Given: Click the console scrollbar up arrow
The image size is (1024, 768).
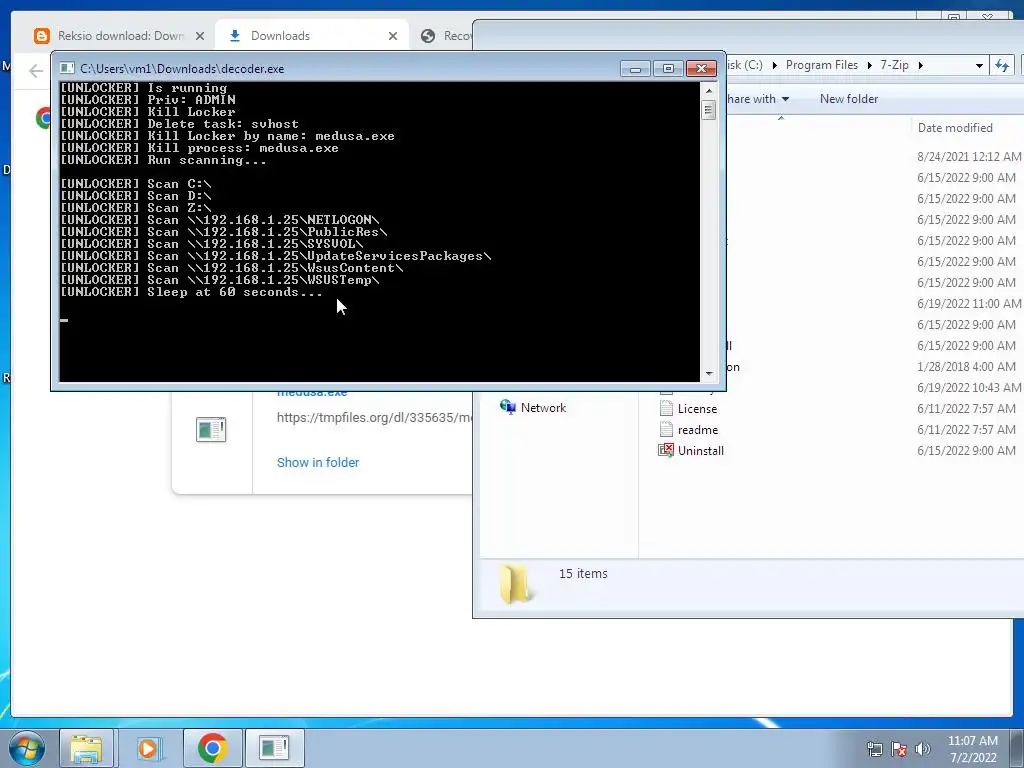Looking at the screenshot, I should [709, 91].
